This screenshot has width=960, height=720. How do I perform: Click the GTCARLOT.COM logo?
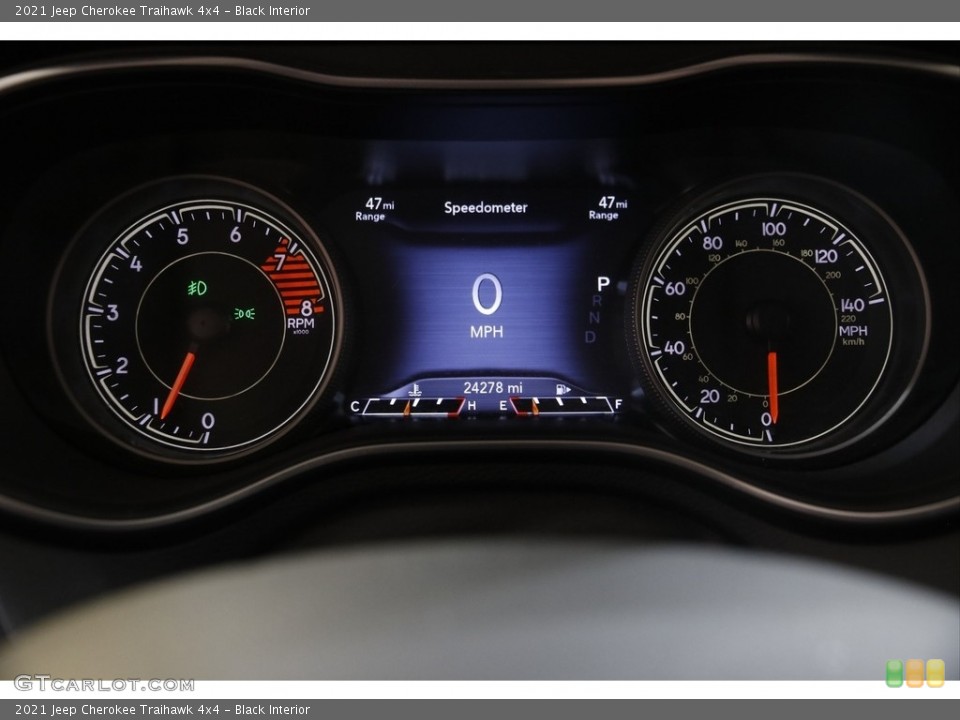(104, 683)
